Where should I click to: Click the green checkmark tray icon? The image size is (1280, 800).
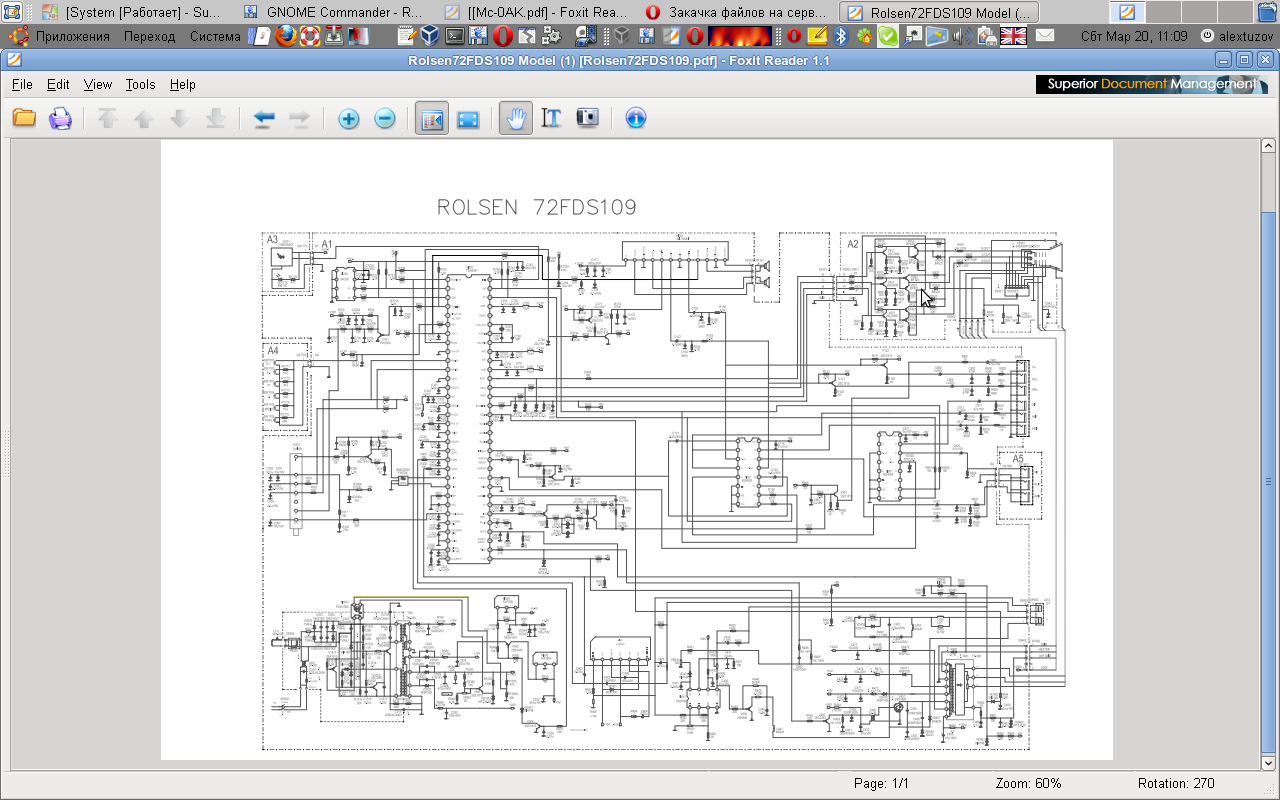[887, 36]
